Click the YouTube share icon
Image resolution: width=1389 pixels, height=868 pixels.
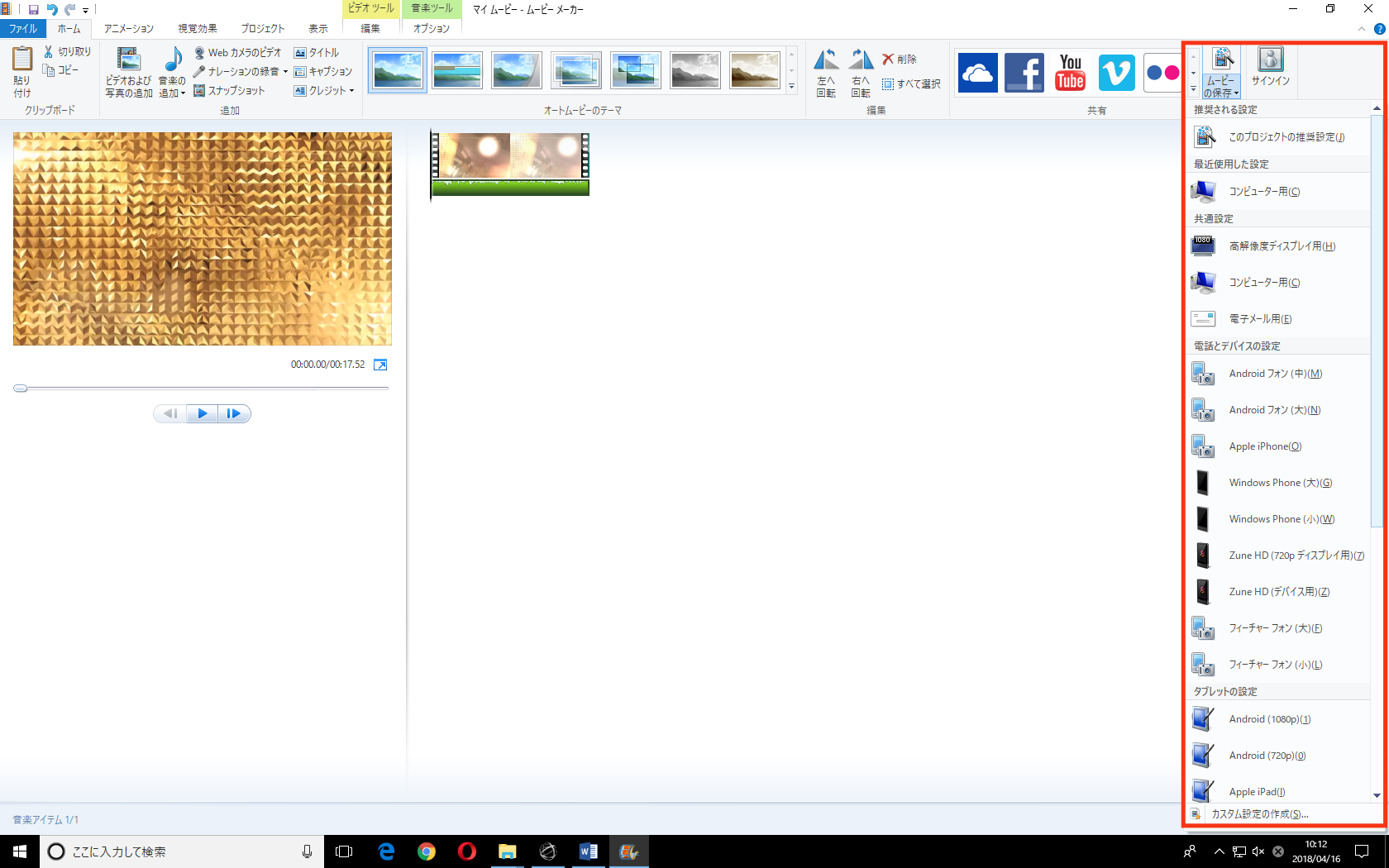(x=1070, y=73)
